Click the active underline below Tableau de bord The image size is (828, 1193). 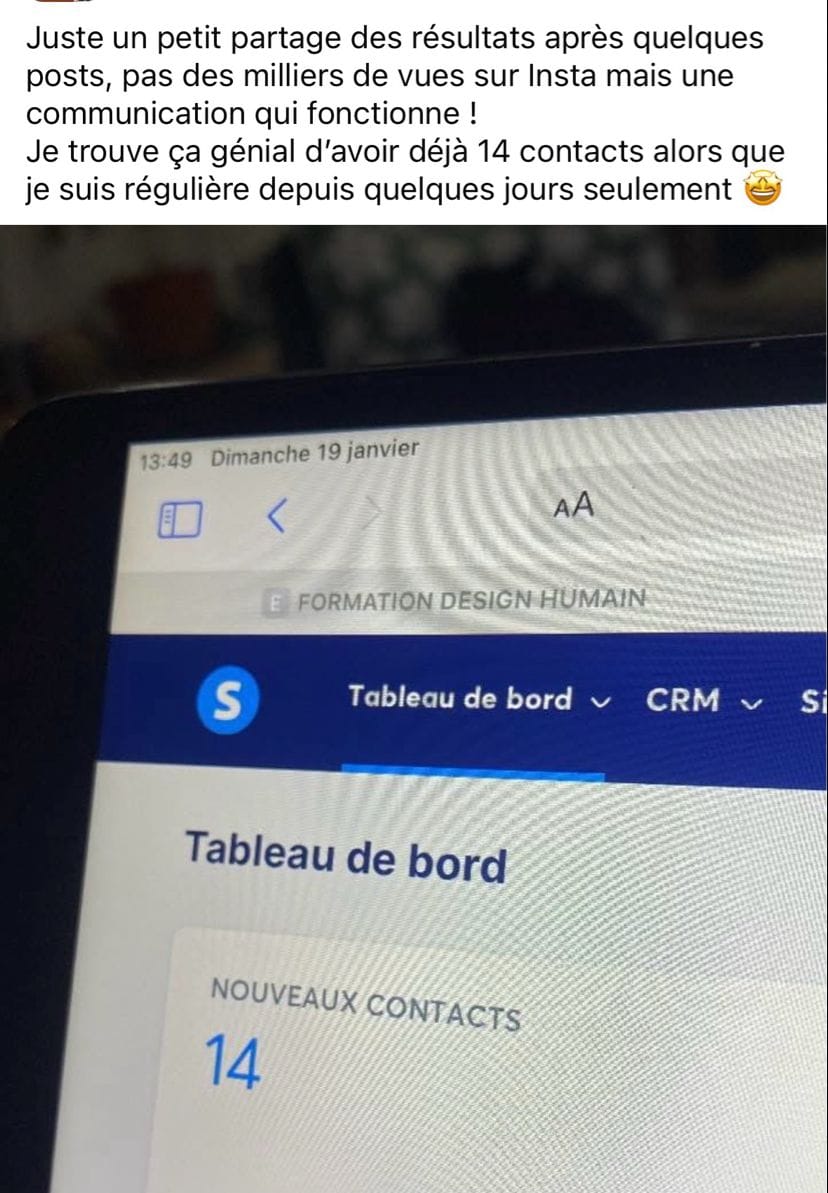473,775
